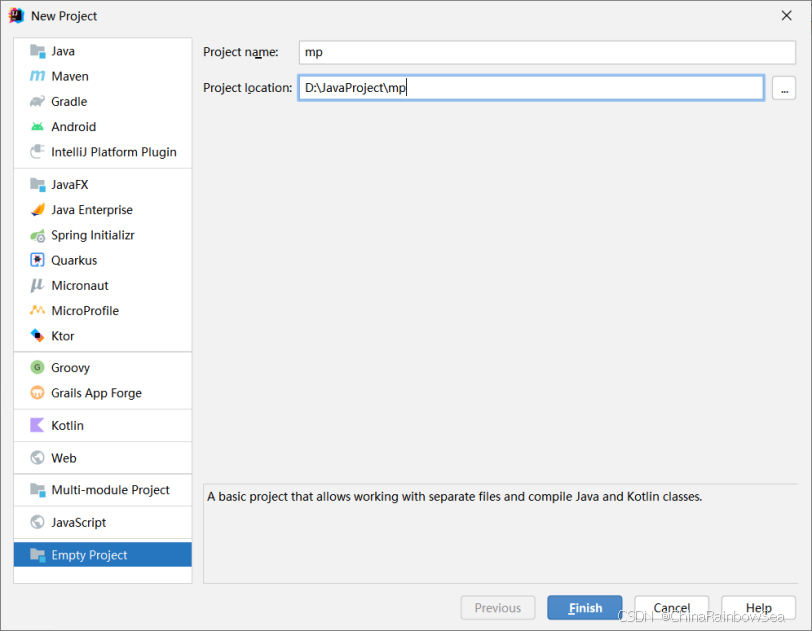Select the Spring Initializr icon
812x632 pixels.
pyautogui.click(x=37, y=236)
